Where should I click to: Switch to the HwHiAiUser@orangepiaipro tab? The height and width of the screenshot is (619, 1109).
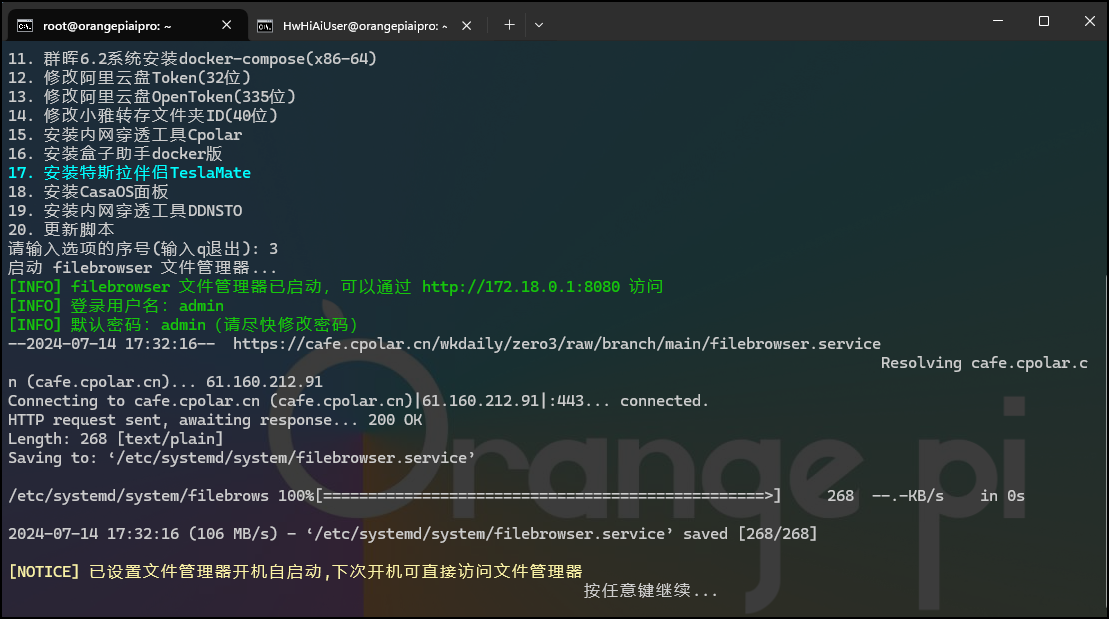[364, 25]
